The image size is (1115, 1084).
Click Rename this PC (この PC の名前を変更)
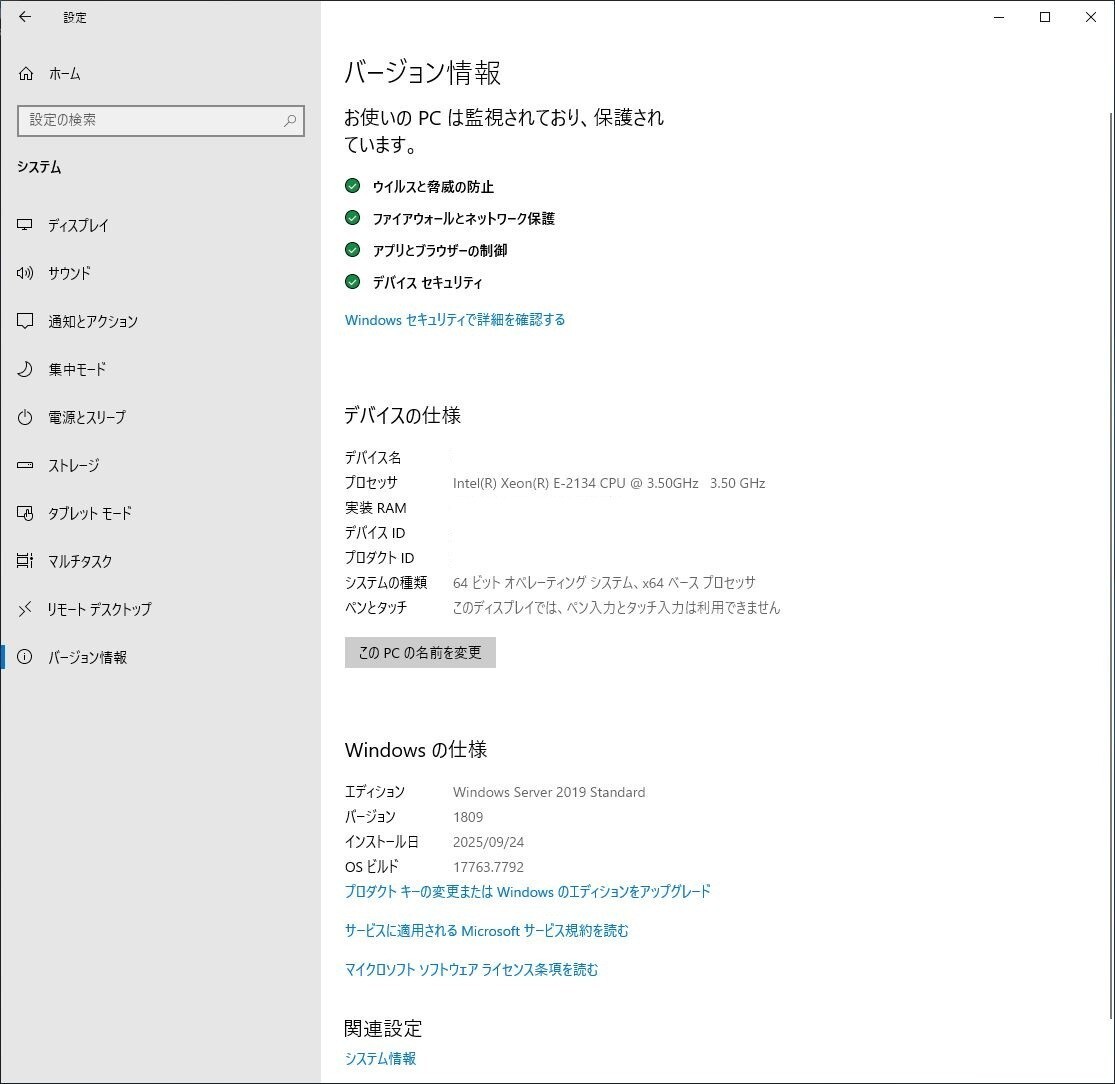click(x=420, y=653)
